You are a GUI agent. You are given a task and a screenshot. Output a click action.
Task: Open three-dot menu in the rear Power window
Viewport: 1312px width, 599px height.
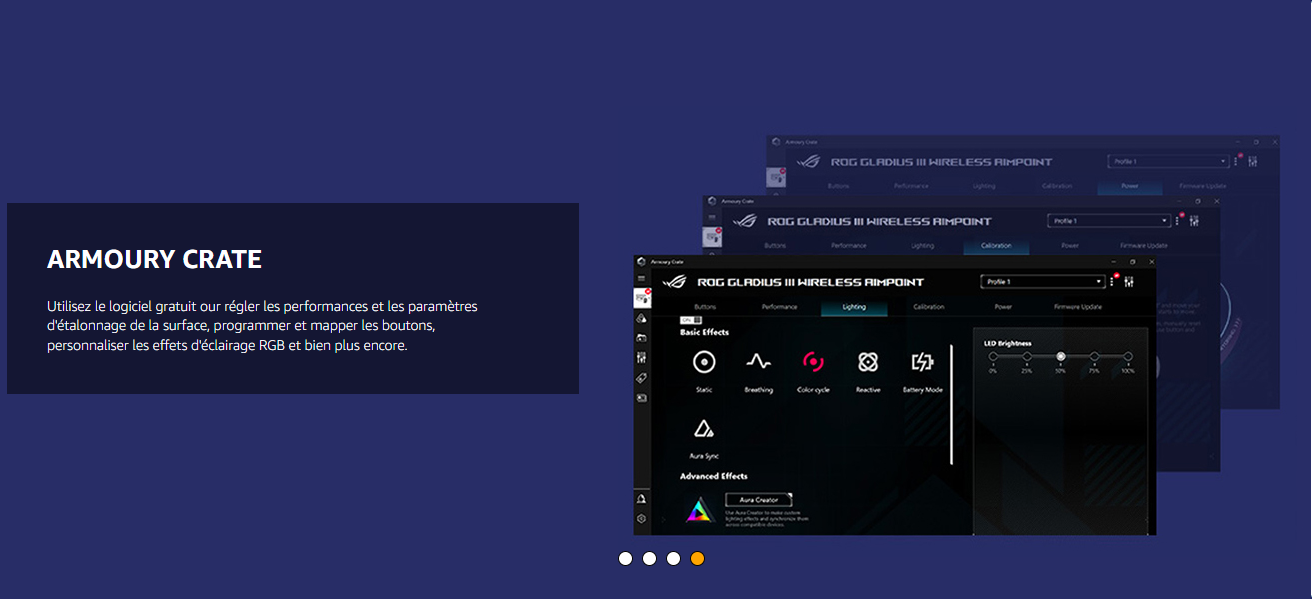(1237, 161)
